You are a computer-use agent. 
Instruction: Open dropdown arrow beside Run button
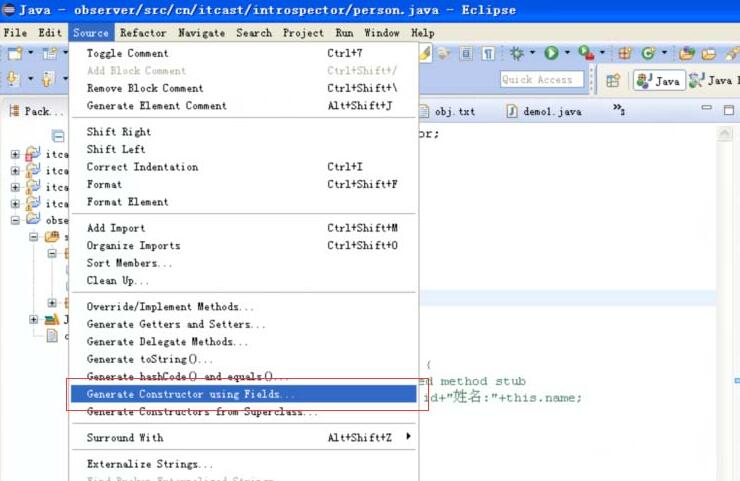tap(567, 54)
